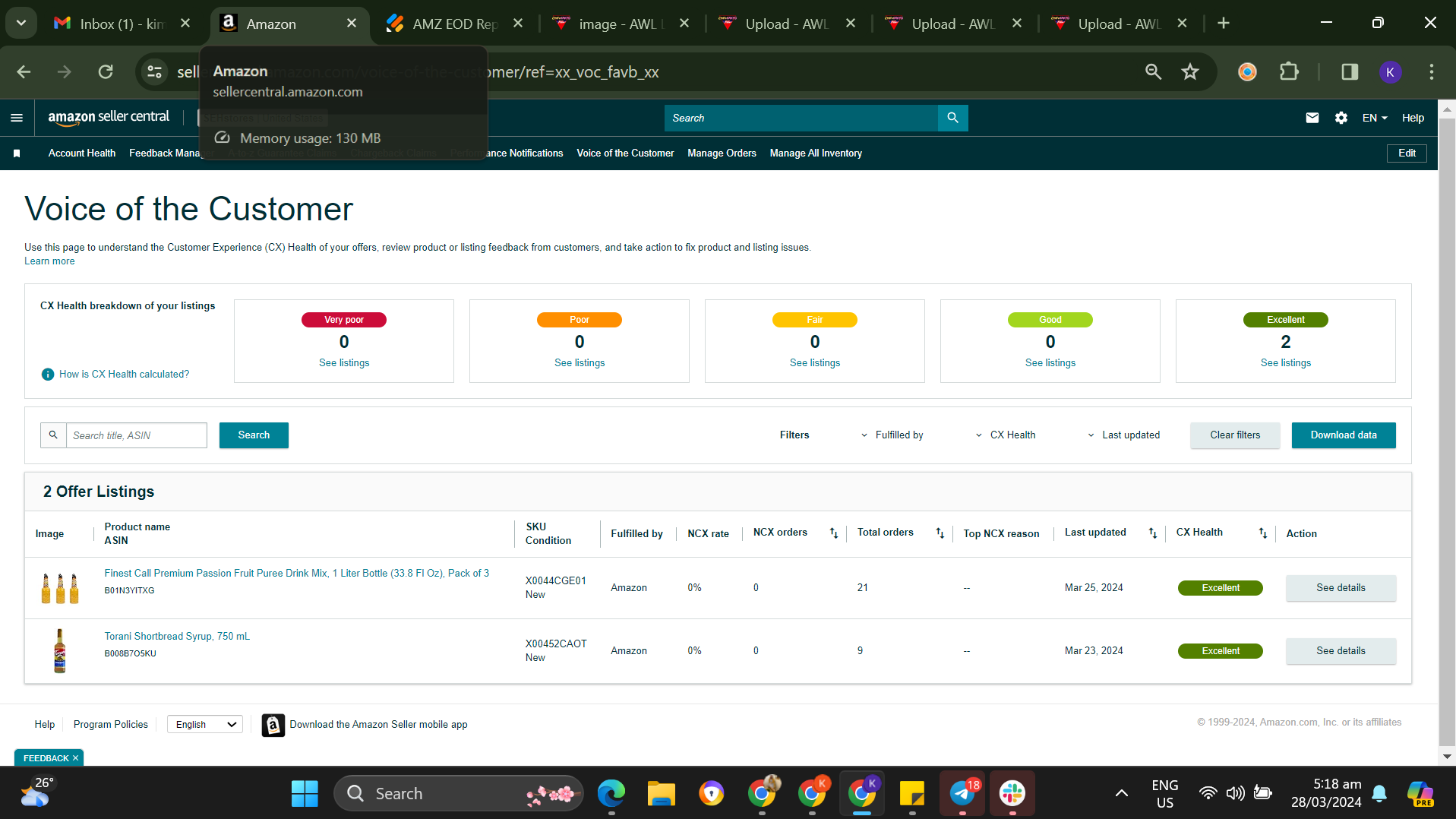This screenshot has height=819, width=1456.
Task: Open the Seller Central hamburger menu
Action: pyautogui.click(x=17, y=118)
